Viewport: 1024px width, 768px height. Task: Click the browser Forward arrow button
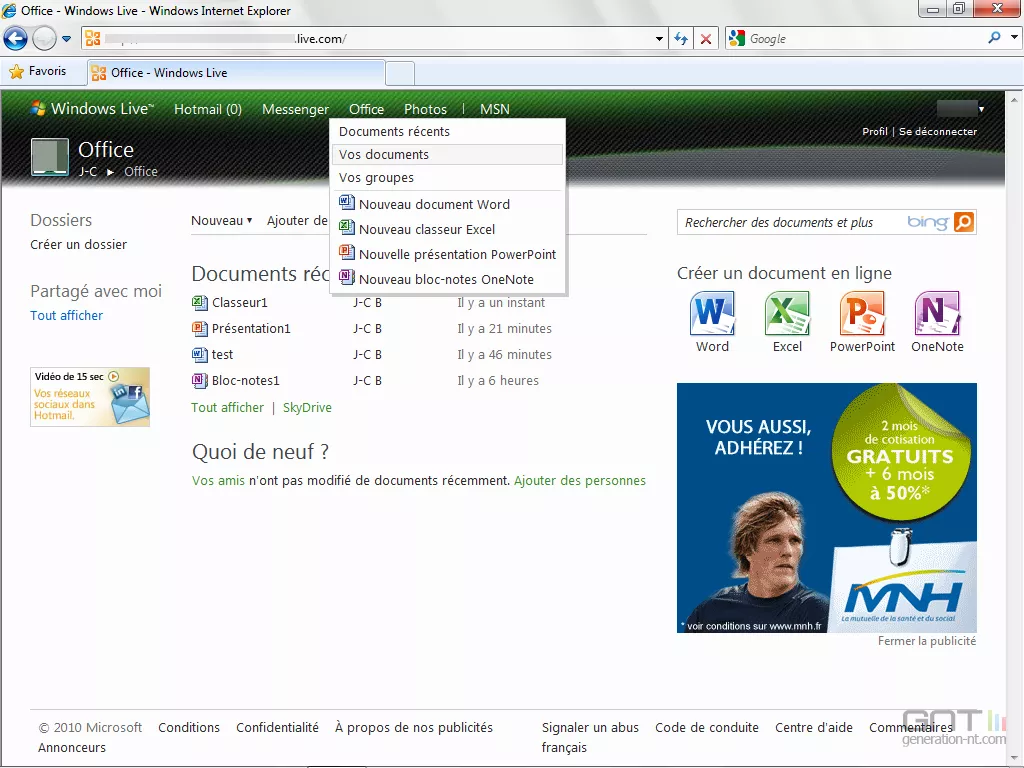[44, 39]
